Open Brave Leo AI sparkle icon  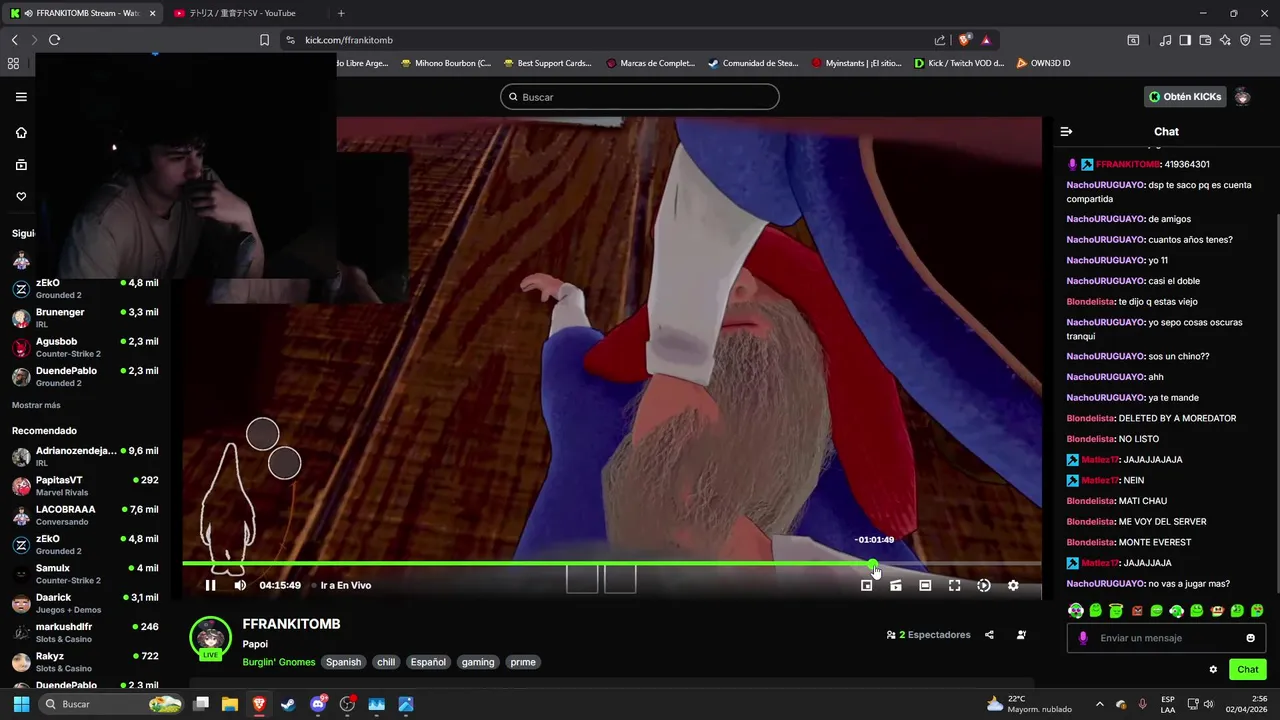[x=1225, y=40]
